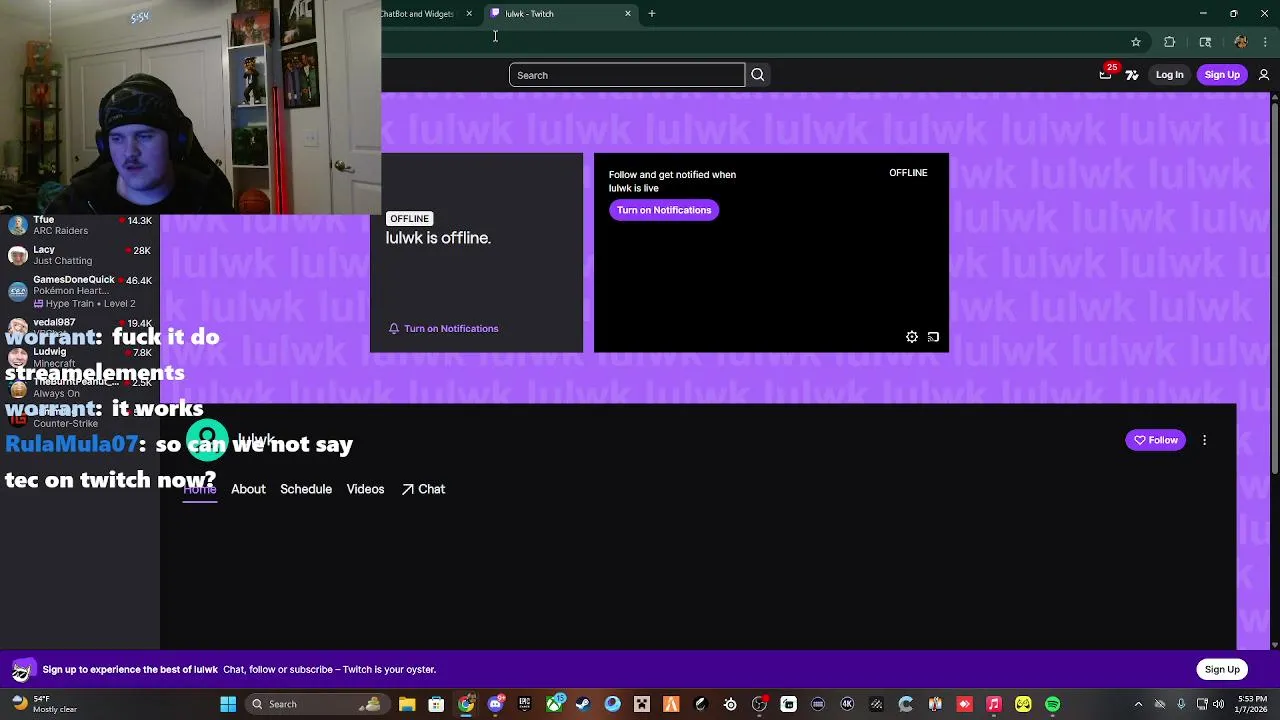Open Xbox app from the taskbar
Viewport: 1280px width, 720px height.
tap(554, 704)
